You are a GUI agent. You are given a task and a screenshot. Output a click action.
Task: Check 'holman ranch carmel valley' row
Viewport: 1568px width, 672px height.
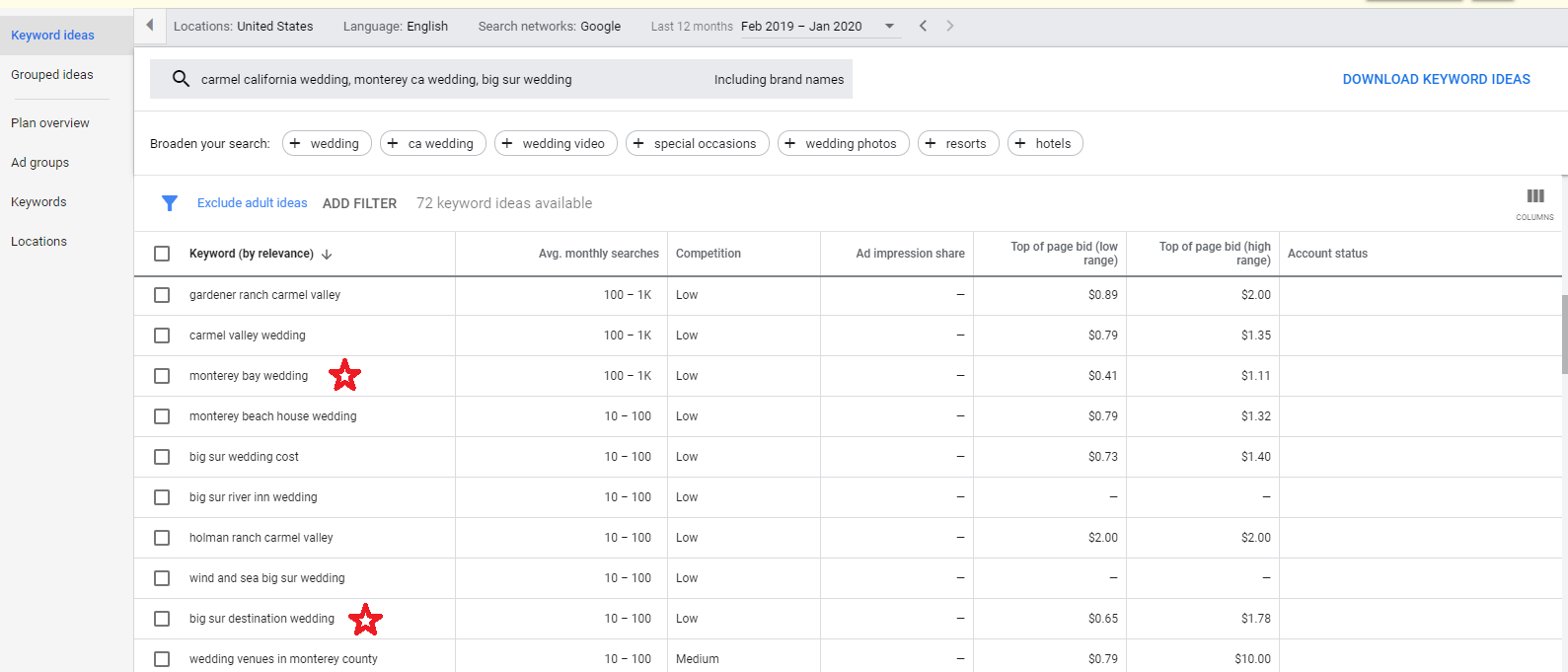[162, 538]
